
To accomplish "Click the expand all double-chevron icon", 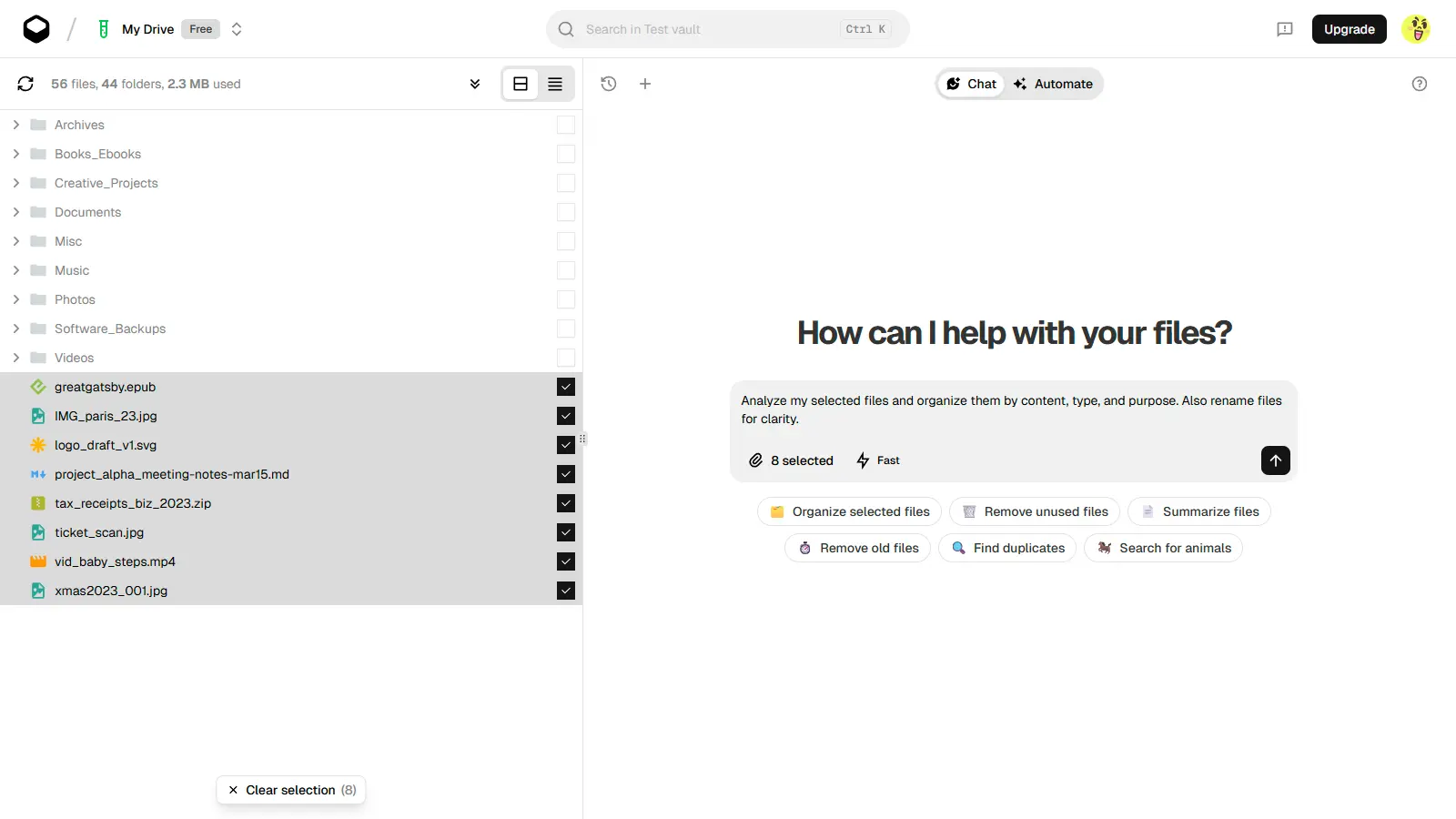I will tap(475, 84).
